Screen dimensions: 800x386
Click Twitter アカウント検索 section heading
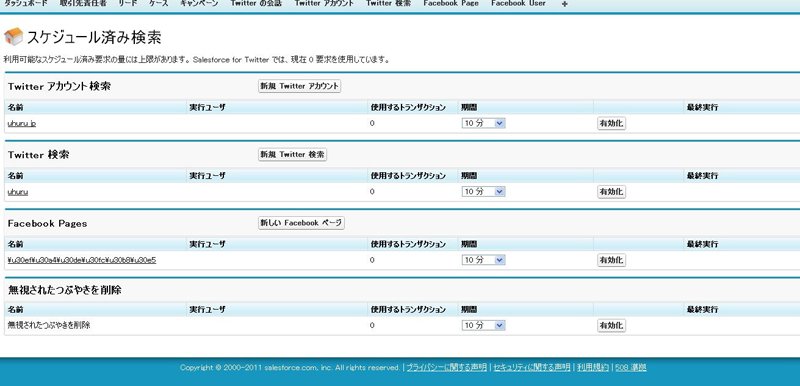[59, 86]
